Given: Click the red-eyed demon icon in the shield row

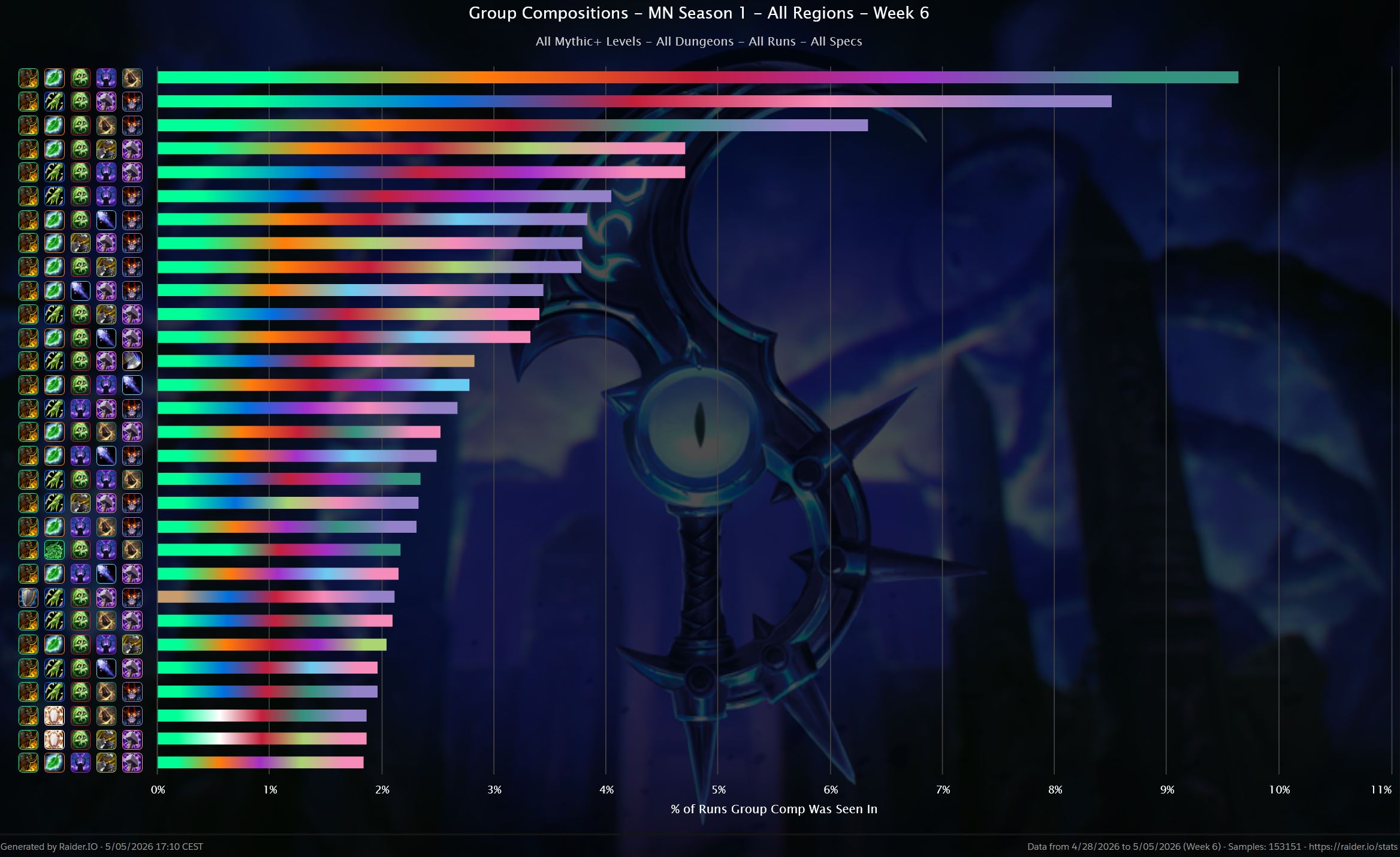Looking at the screenshot, I should tap(132, 598).
